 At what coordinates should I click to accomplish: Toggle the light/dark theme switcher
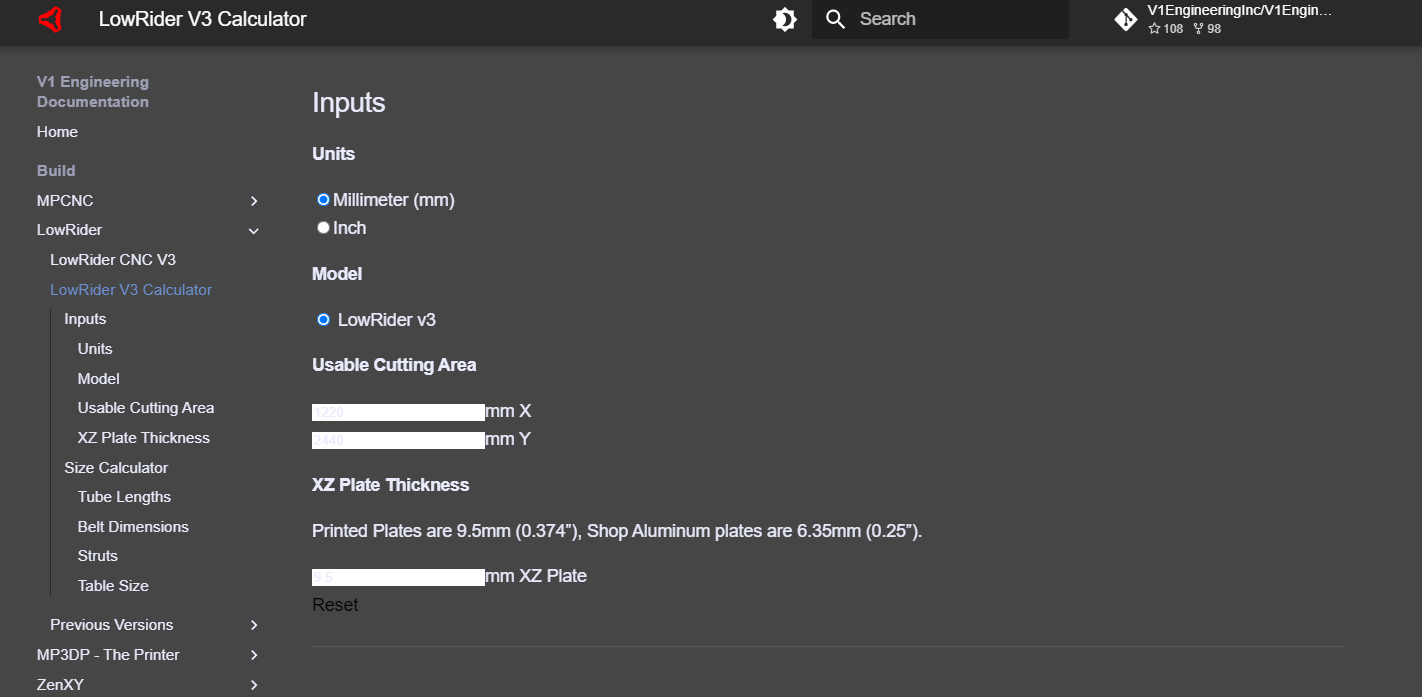(785, 18)
